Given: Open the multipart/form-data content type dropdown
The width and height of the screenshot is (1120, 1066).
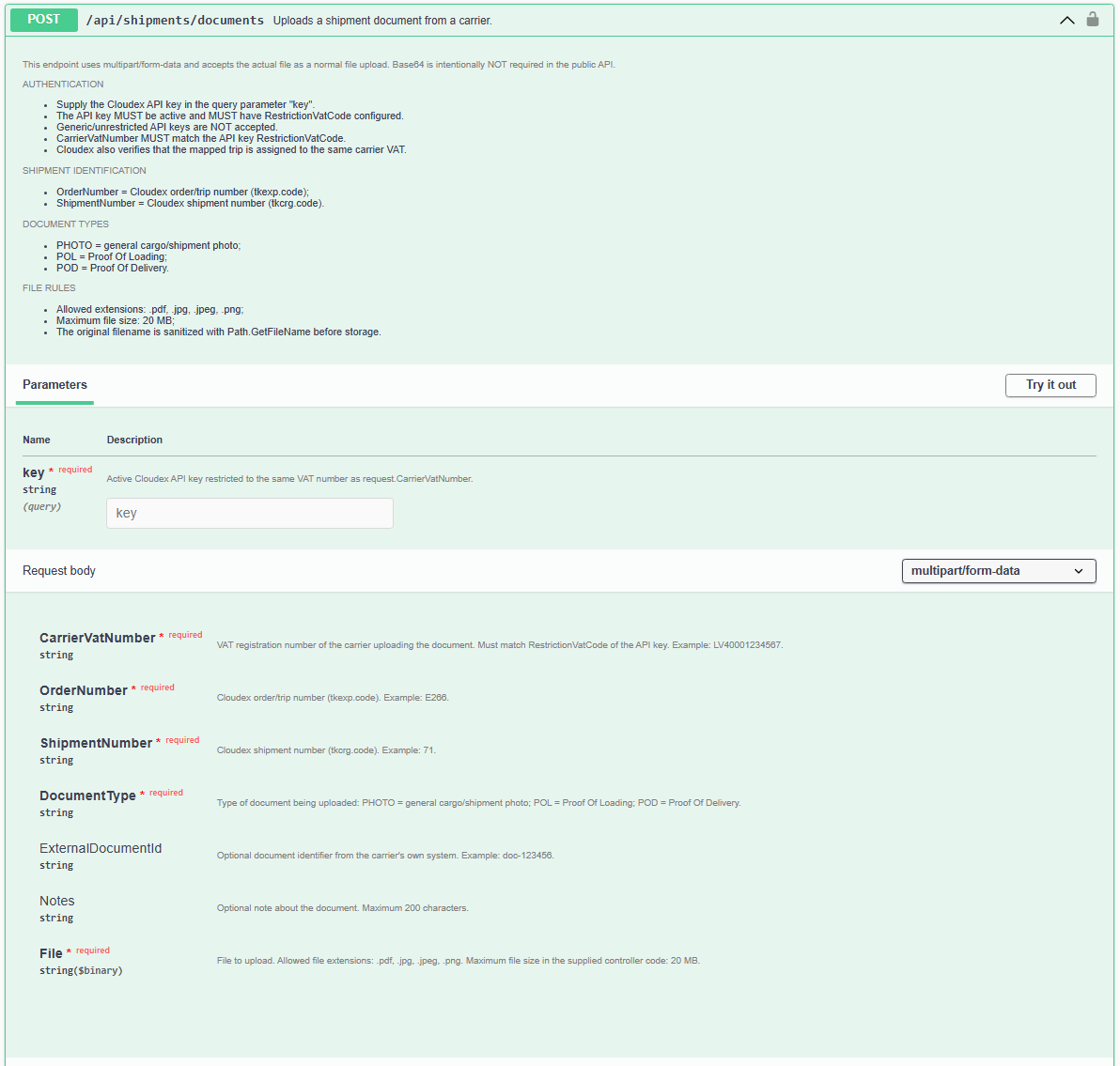Looking at the screenshot, I should pos(999,570).
